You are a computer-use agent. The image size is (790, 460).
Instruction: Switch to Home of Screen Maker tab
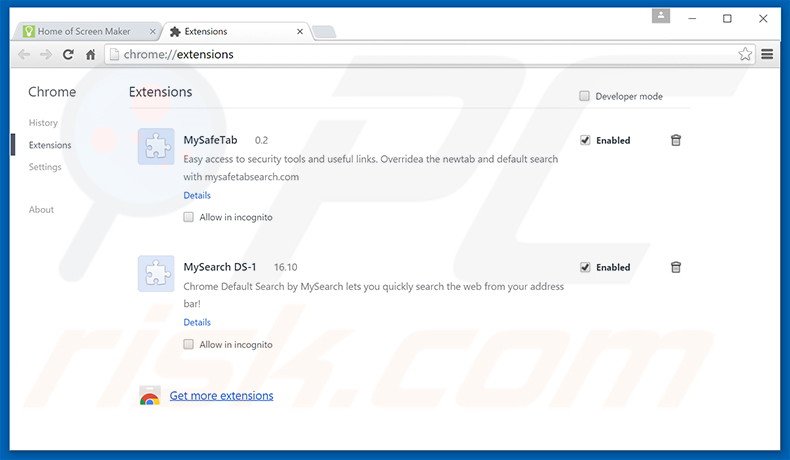pos(86,31)
